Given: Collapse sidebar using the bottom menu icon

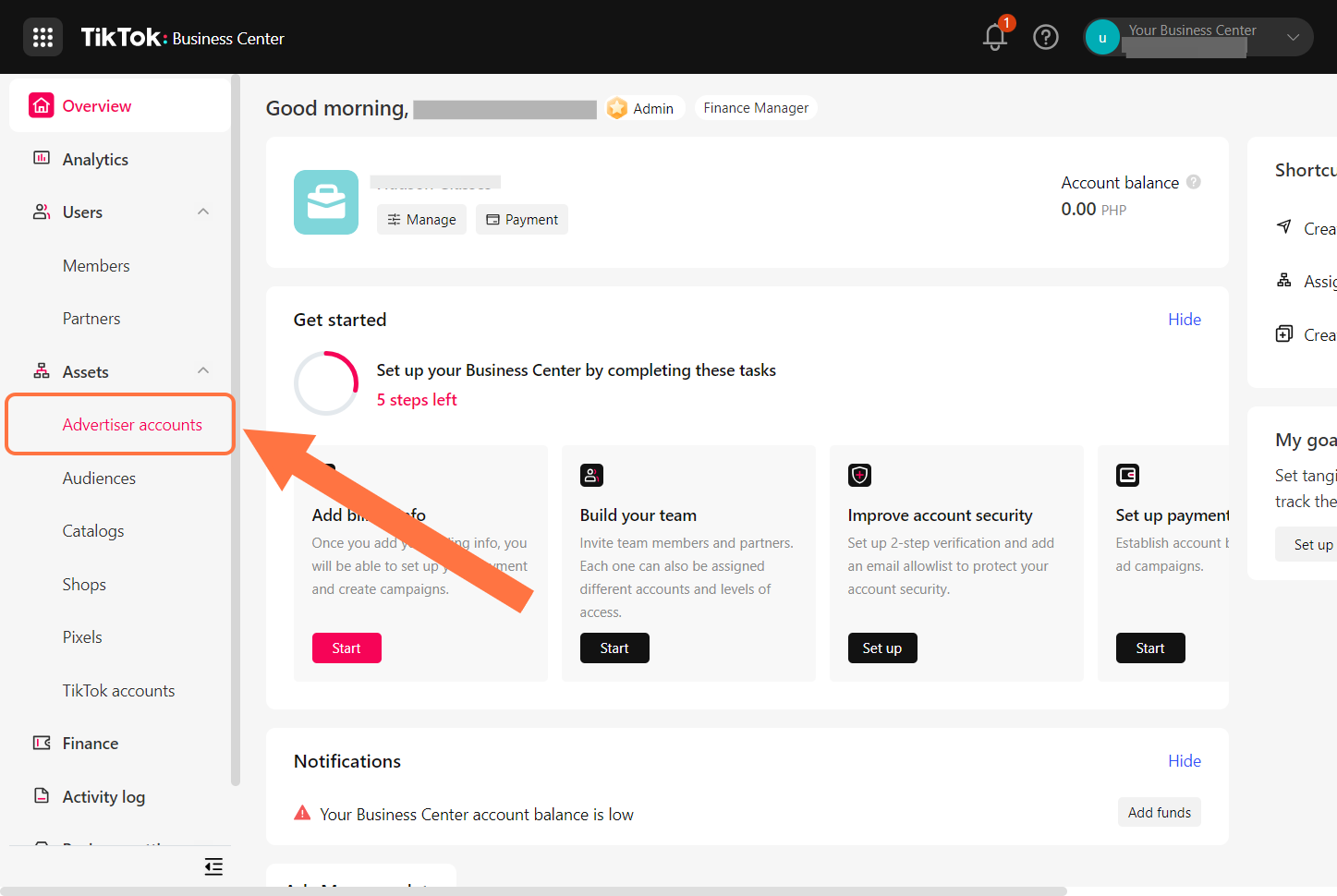Looking at the screenshot, I should 213,866.
